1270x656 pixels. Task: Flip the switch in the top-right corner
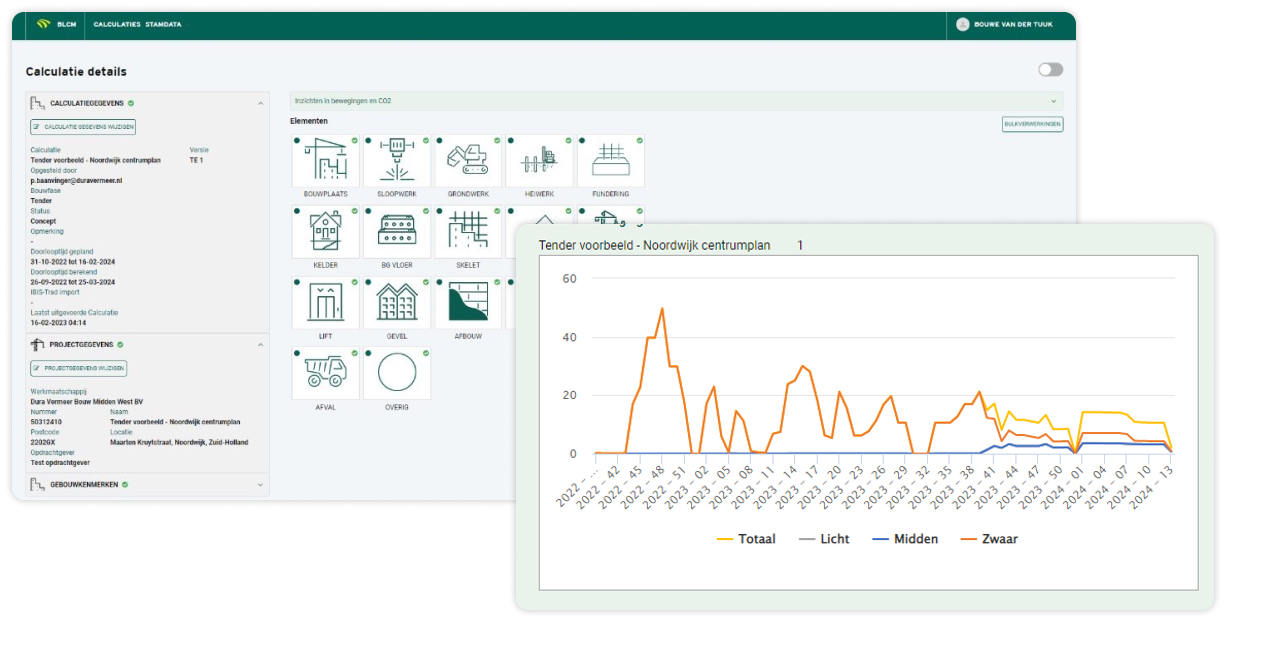1049,69
